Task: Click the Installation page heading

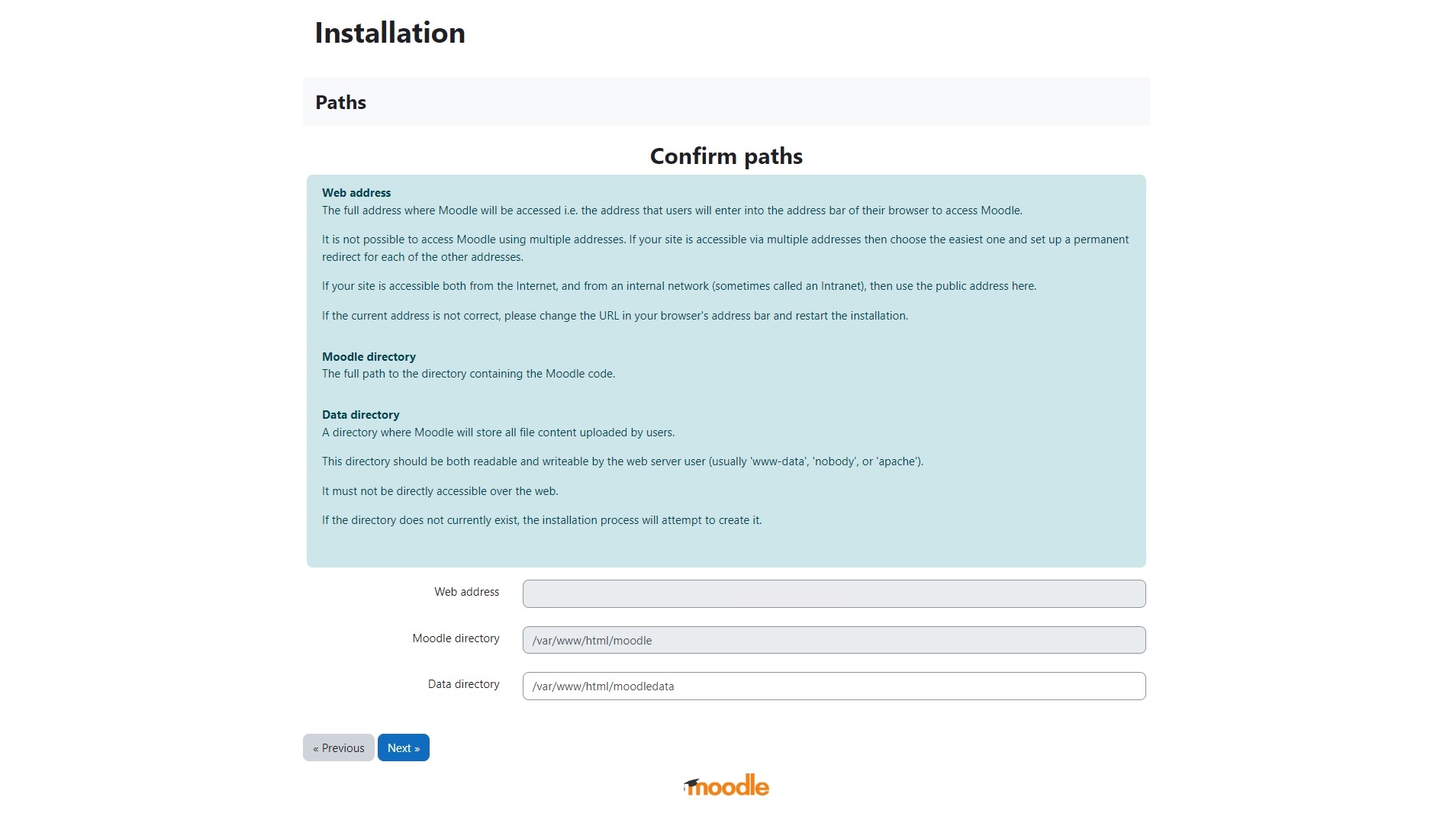Action: pos(389,33)
